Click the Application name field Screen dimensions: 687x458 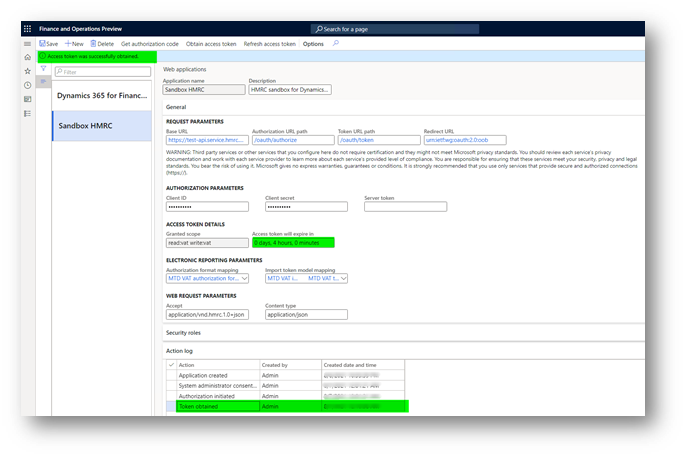(204, 89)
